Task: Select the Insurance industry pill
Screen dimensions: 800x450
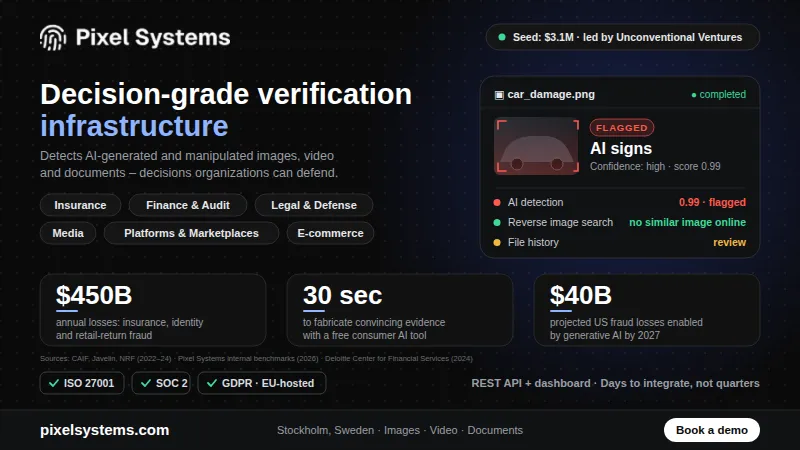Action: 80,205
